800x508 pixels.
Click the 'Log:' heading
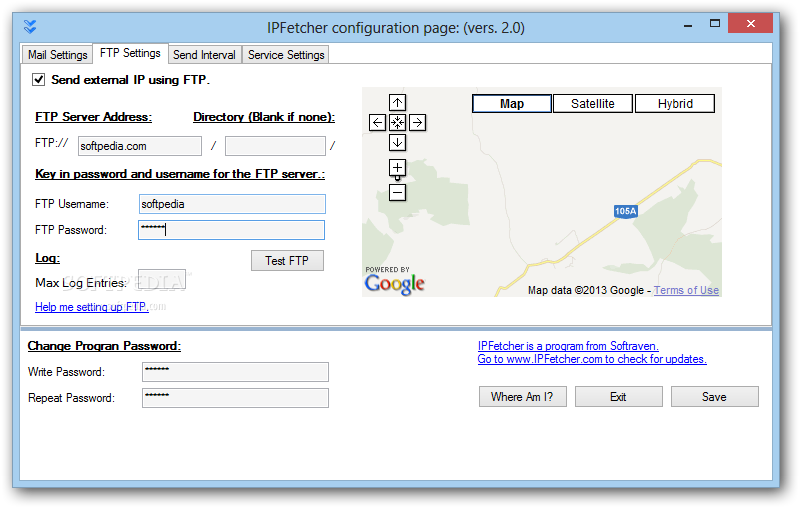(47, 258)
